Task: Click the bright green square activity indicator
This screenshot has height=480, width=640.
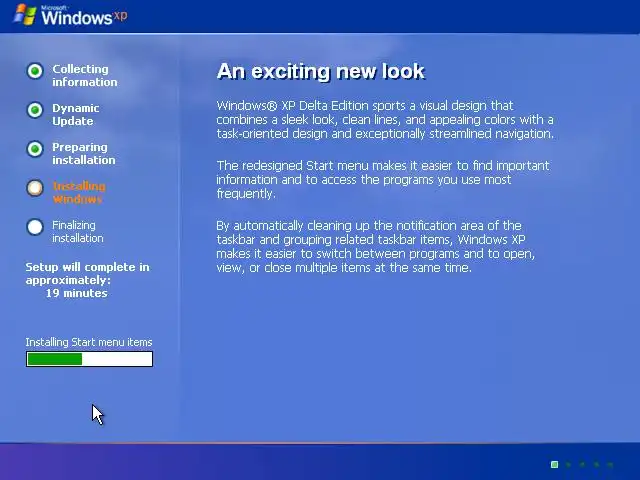Action: tap(554, 464)
